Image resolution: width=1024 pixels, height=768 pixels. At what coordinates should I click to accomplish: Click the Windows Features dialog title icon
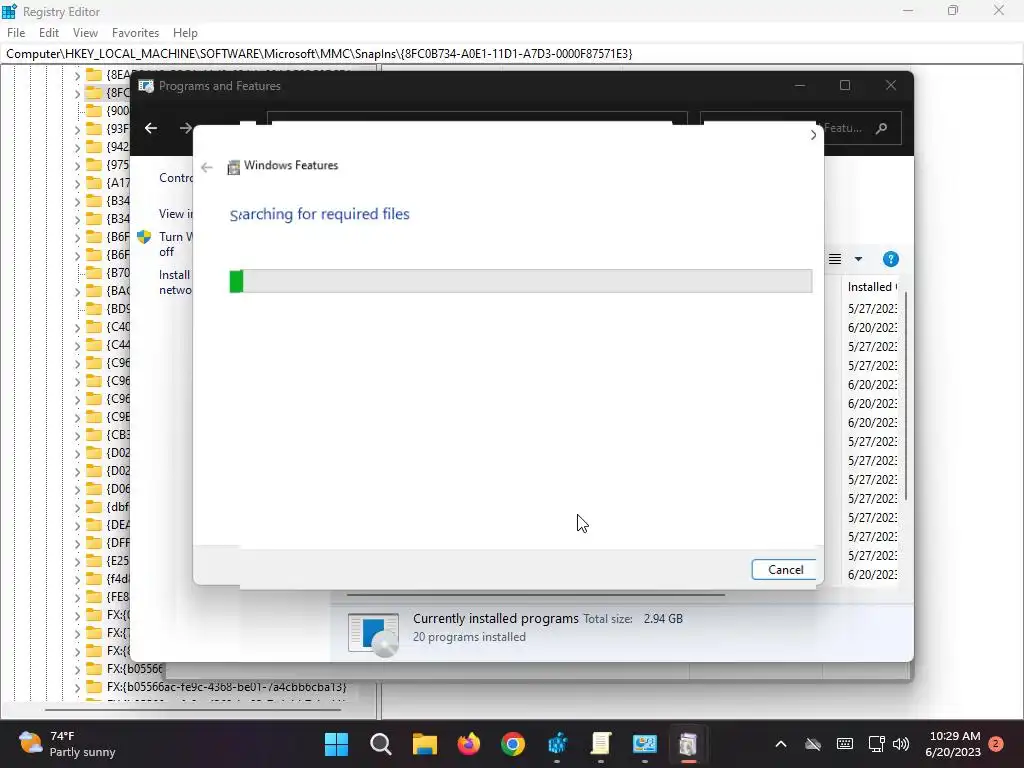click(233, 167)
